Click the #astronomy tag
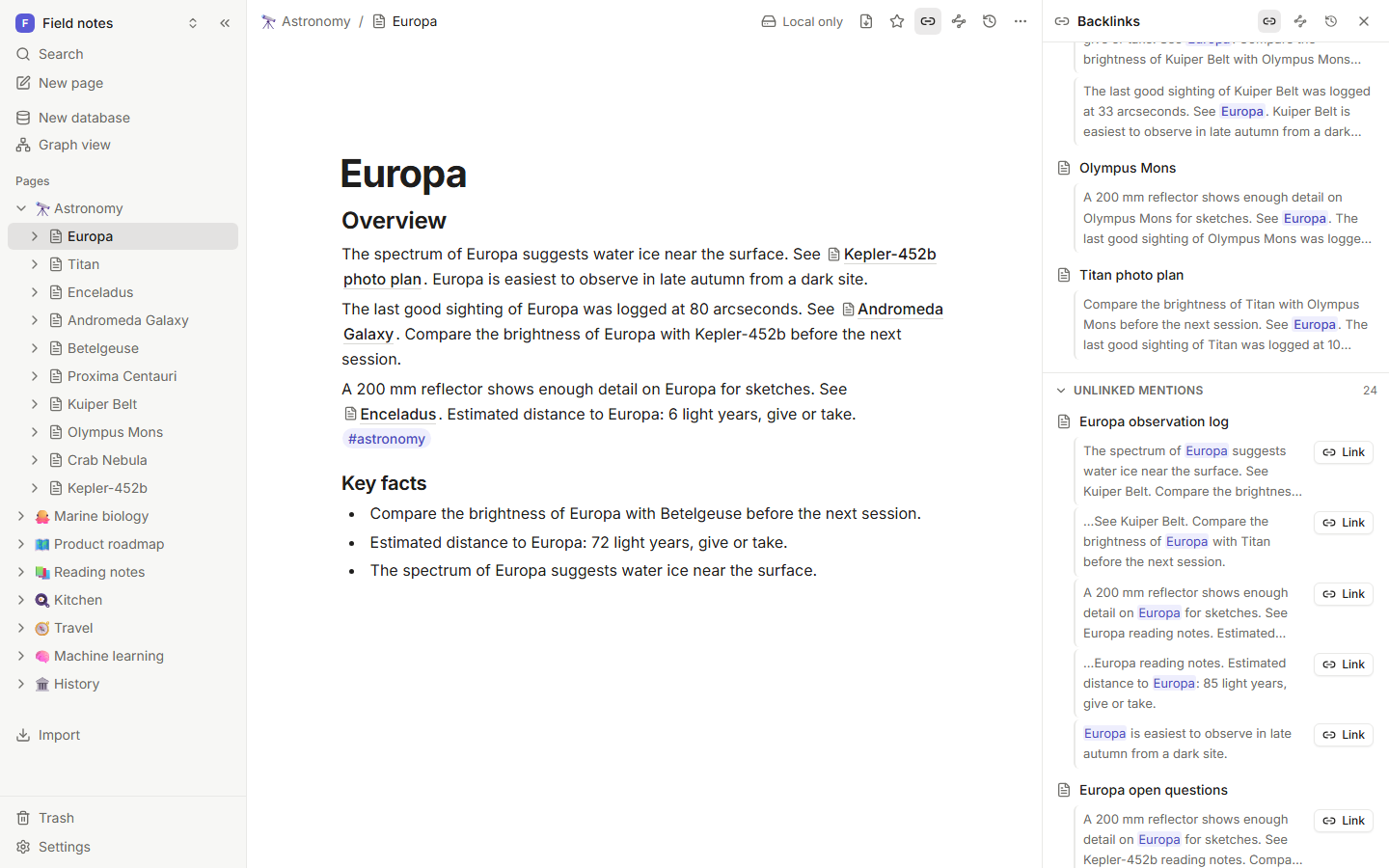The width and height of the screenshot is (1389, 868). (386, 439)
